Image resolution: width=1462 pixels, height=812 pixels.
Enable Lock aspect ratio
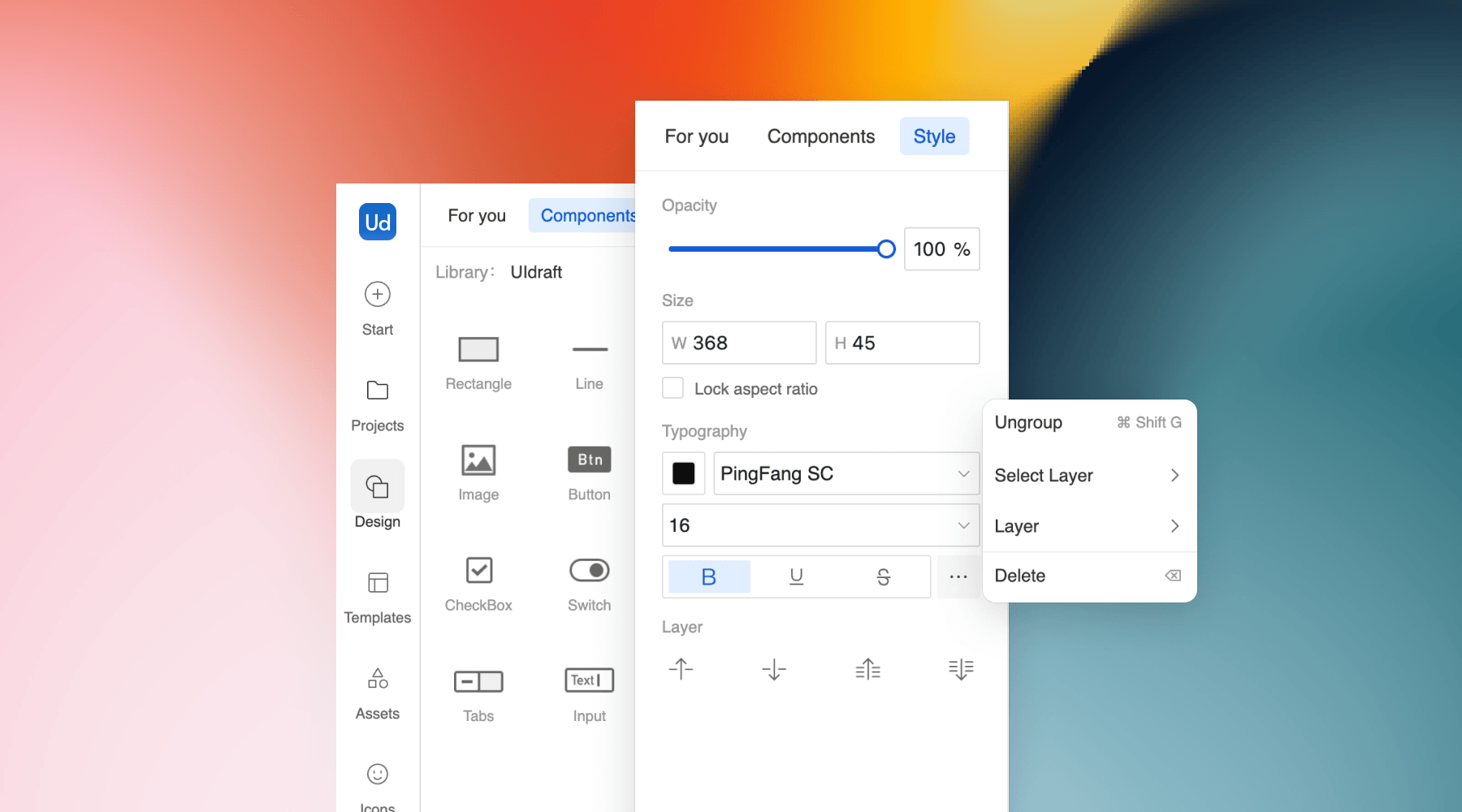[673, 388]
